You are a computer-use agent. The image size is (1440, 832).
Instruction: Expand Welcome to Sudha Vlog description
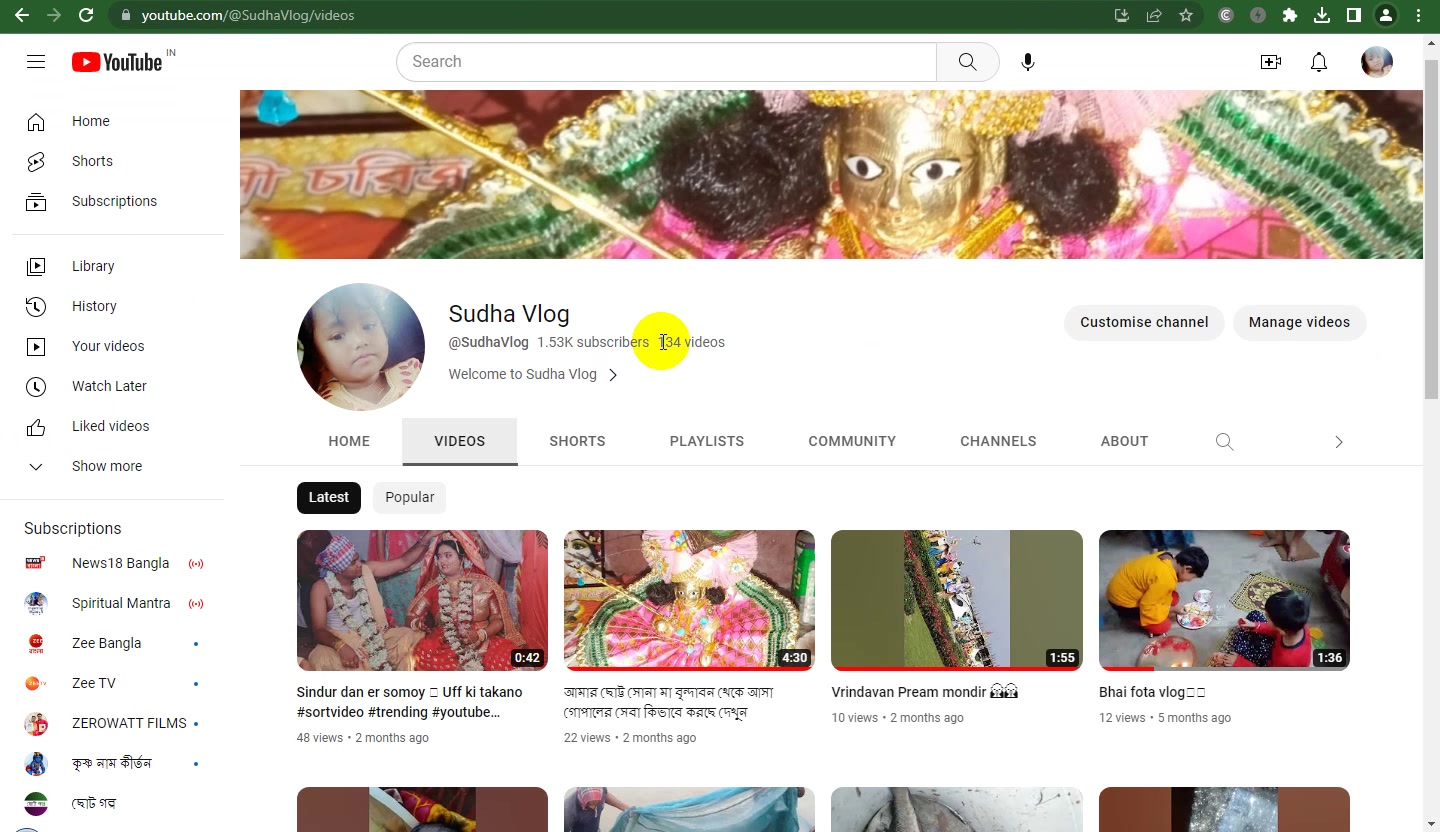pyautogui.click(x=533, y=374)
